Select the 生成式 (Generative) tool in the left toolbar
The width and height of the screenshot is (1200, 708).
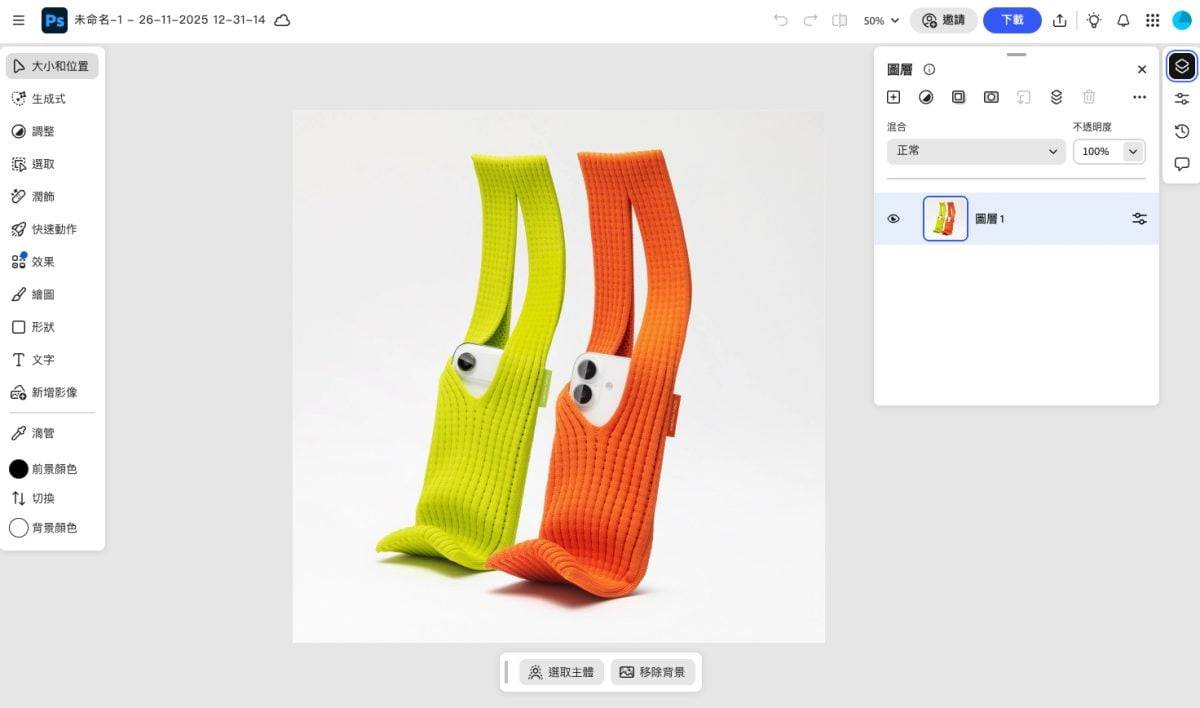click(x=42, y=98)
